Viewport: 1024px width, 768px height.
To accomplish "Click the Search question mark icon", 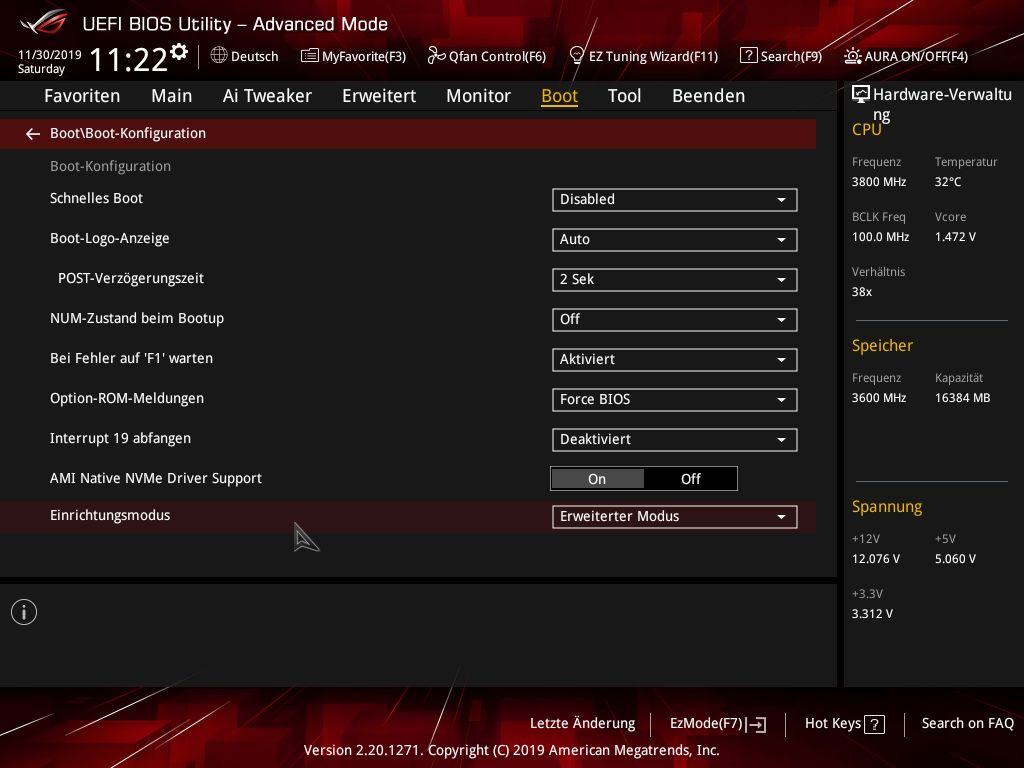I will click(748, 56).
